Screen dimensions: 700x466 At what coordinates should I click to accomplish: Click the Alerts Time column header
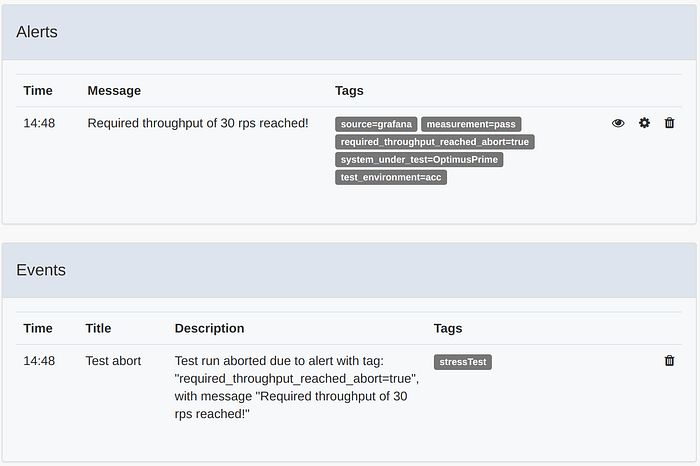coord(38,91)
